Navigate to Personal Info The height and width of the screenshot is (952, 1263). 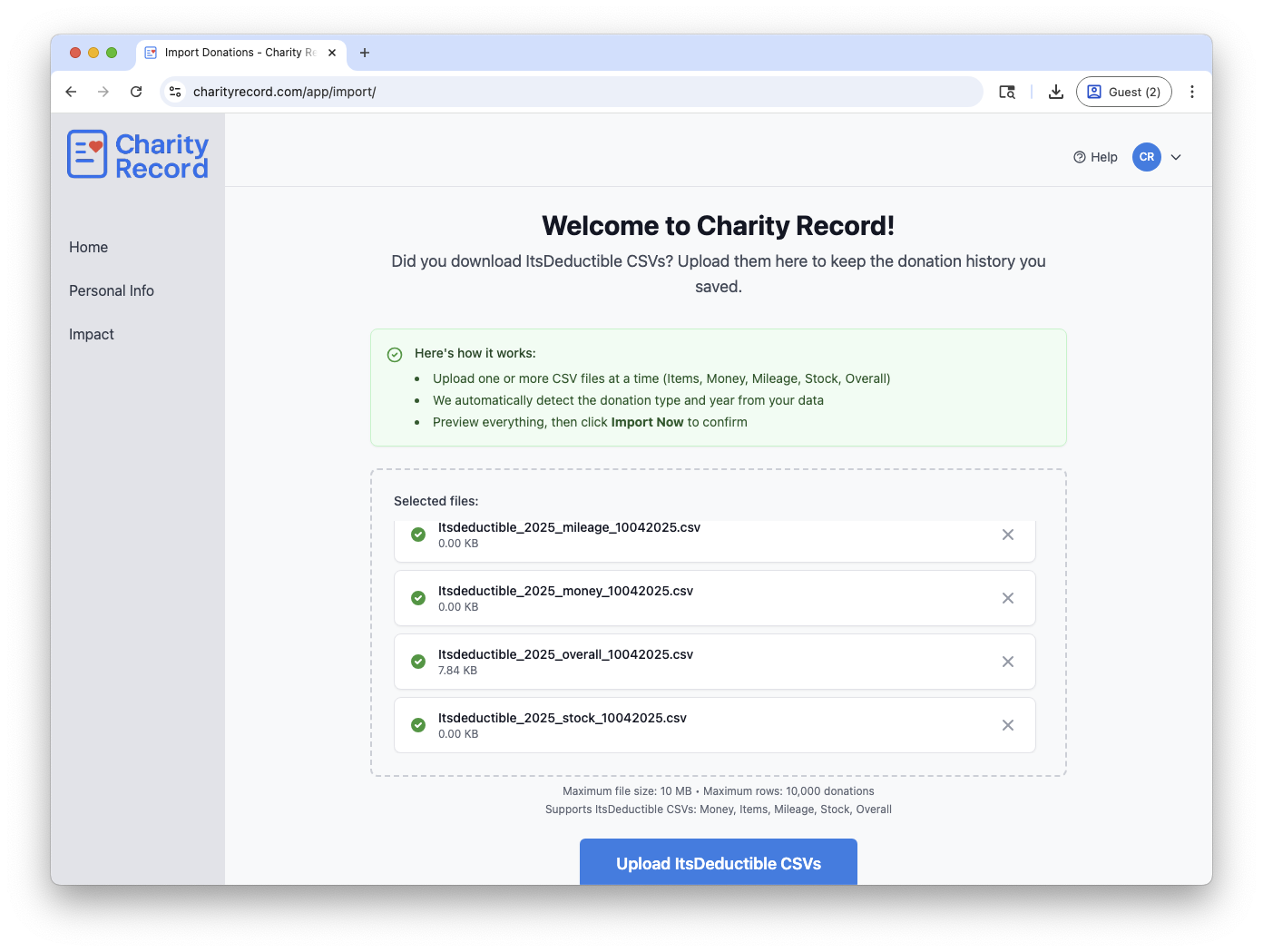pos(112,290)
